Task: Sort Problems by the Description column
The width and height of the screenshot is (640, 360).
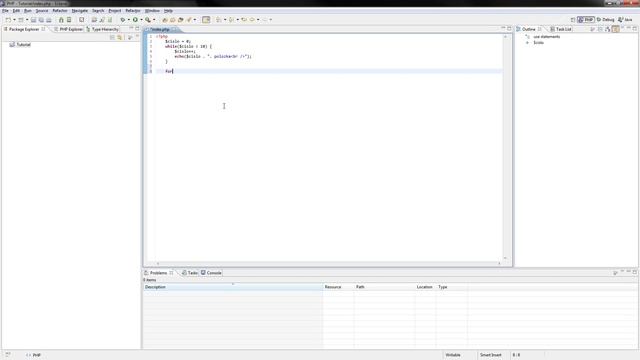Action: [x=233, y=287]
